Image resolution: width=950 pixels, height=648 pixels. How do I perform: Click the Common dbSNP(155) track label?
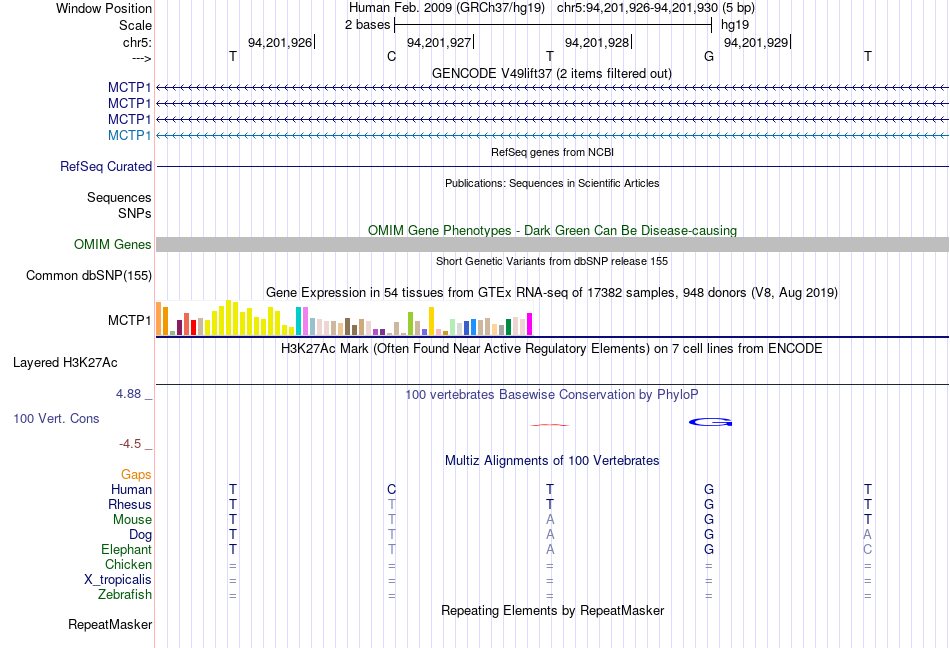point(88,276)
